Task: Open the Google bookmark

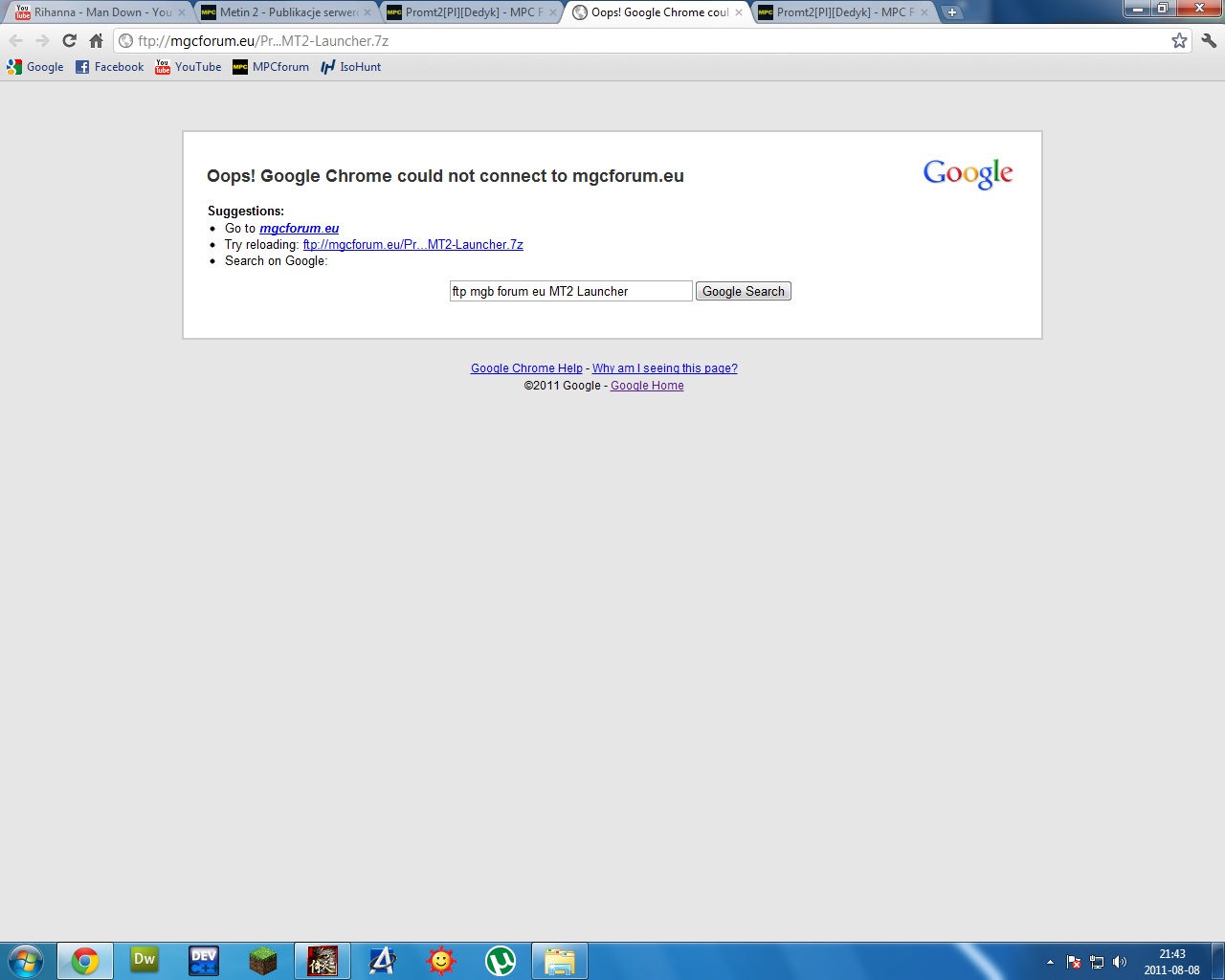Action: [35, 67]
